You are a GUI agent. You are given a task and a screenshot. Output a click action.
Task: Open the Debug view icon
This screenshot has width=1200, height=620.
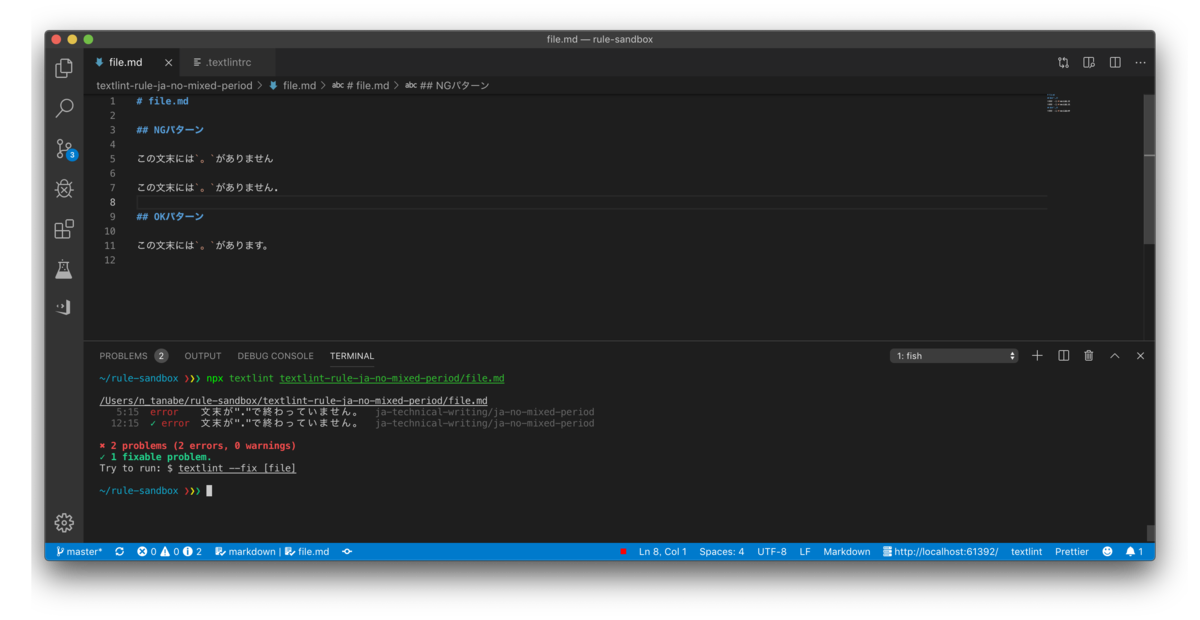click(64, 189)
